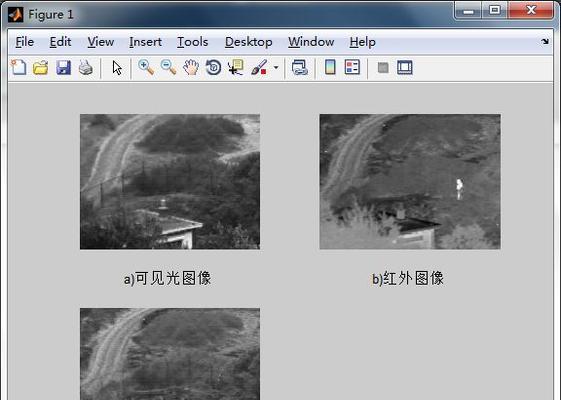Enable the Rotate 3D tool
The image size is (561, 400).
(214, 67)
